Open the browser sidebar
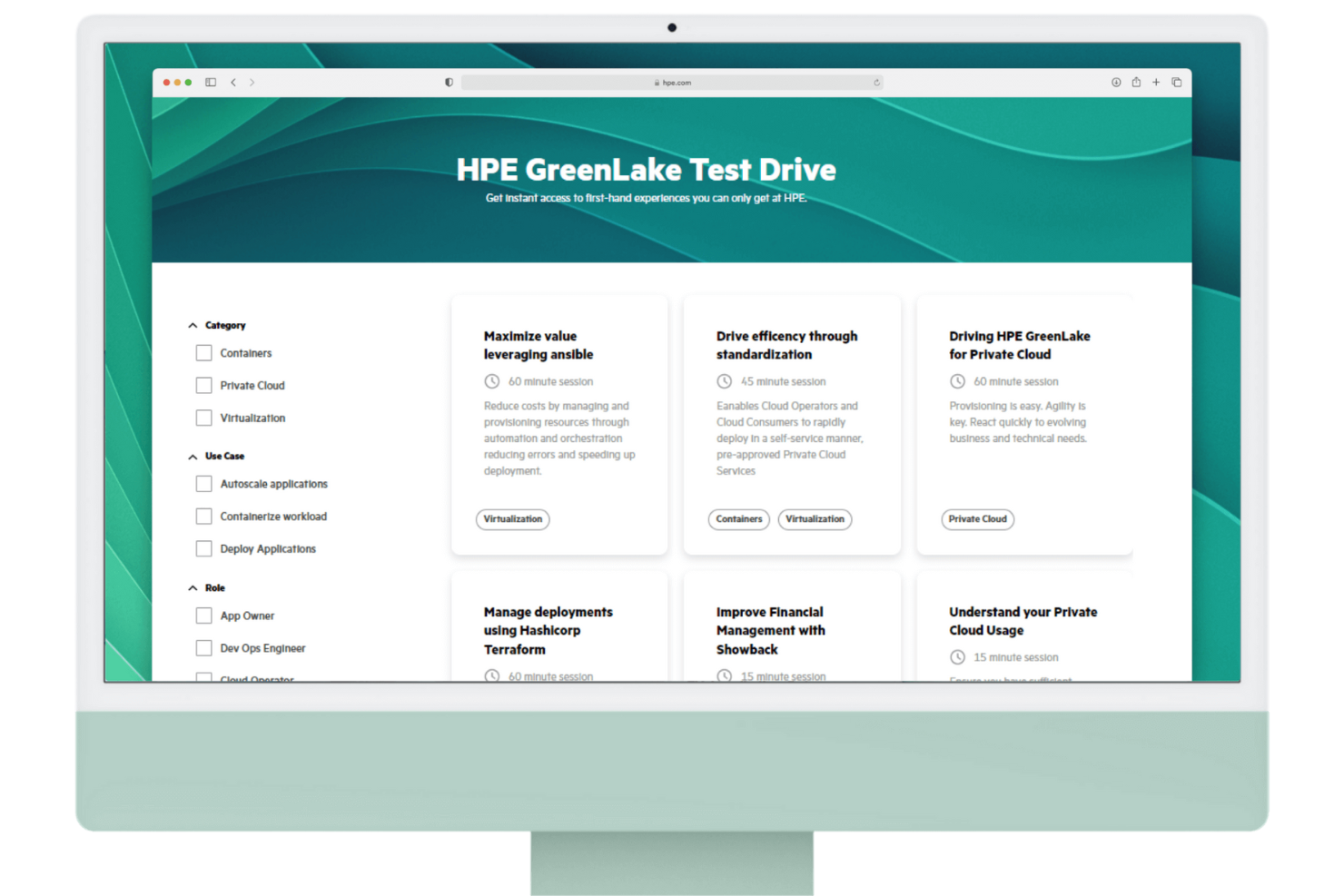Image resolution: width=1344 pixels, height=896 pixels. [x=210, y=82]
